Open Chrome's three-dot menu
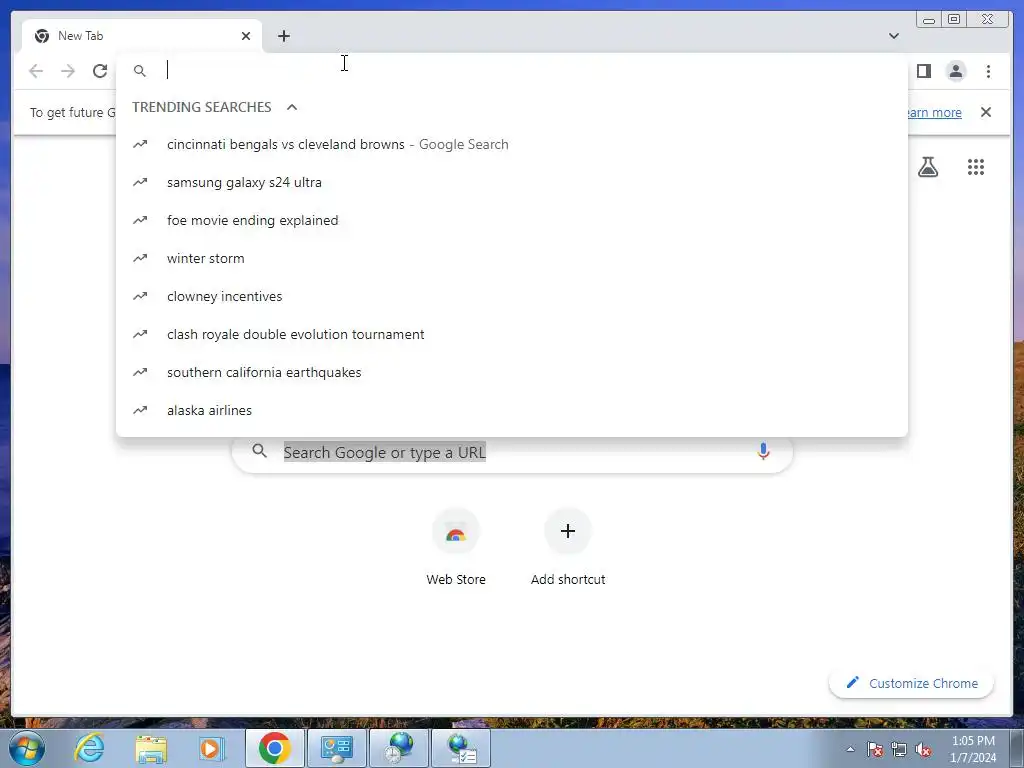 988,71
